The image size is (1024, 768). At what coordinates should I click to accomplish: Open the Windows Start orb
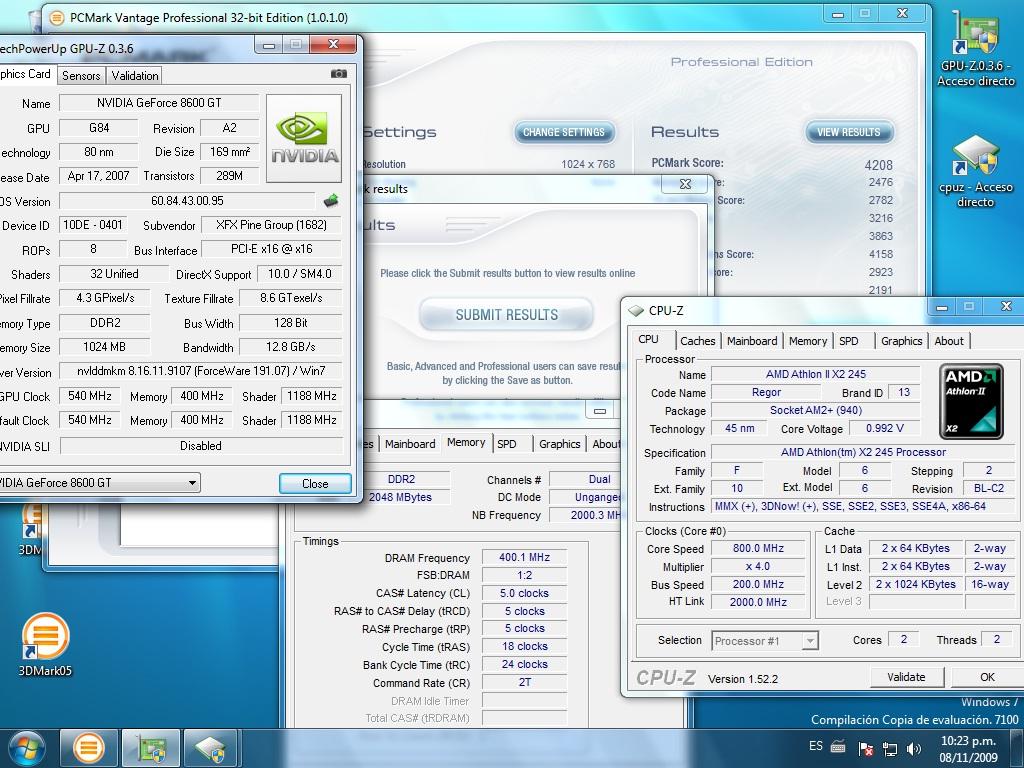click(26, 748)
